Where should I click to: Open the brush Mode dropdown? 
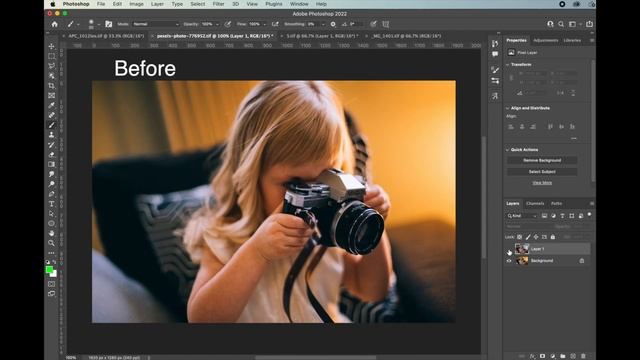point(156,24)
